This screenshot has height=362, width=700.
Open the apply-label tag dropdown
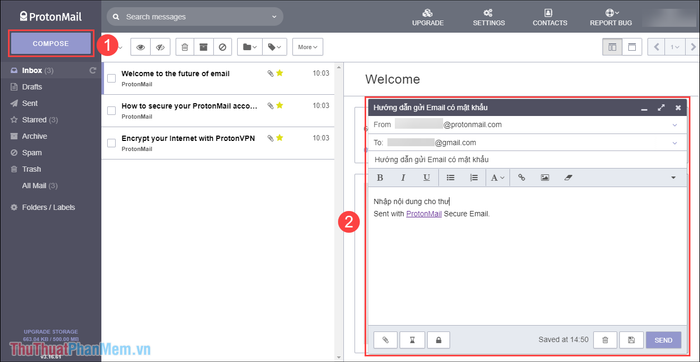pos(275,47)
